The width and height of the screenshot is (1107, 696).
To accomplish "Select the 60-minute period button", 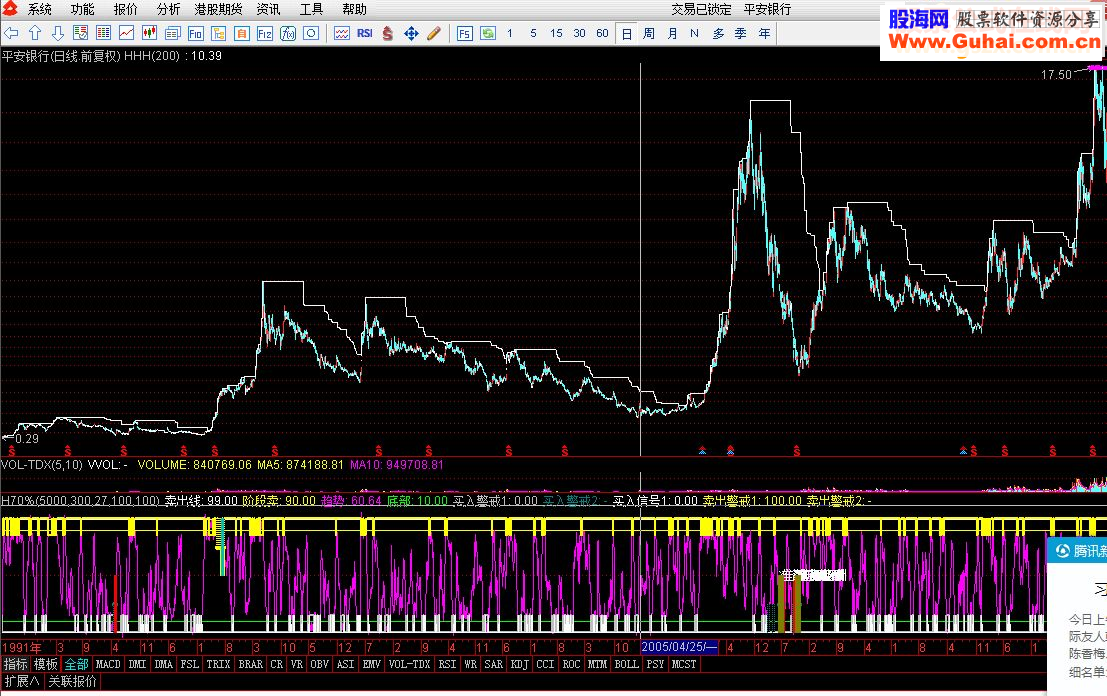I will click(x=602, y=33).
